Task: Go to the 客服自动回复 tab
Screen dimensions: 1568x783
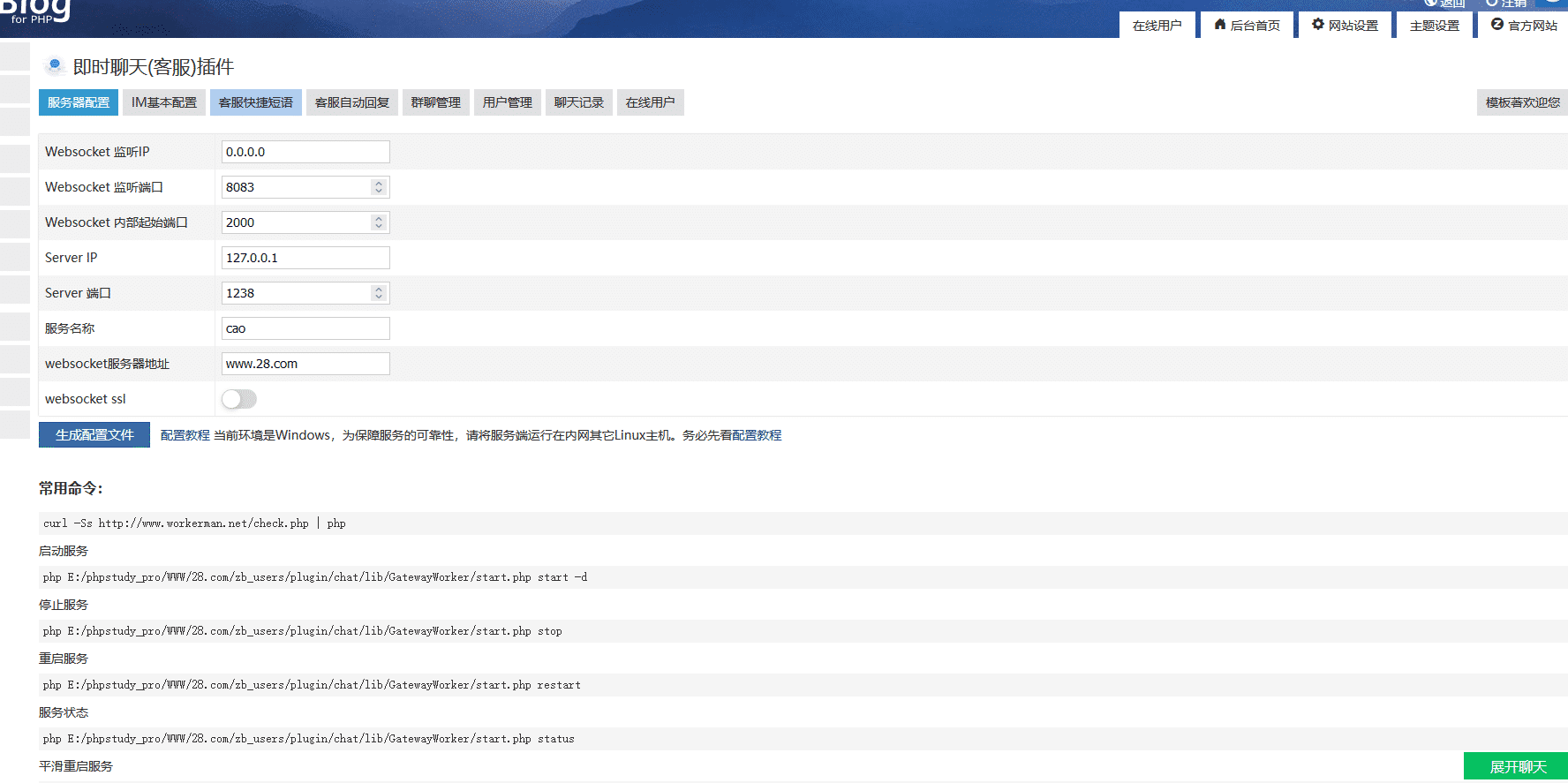Action: pos(351,102)
